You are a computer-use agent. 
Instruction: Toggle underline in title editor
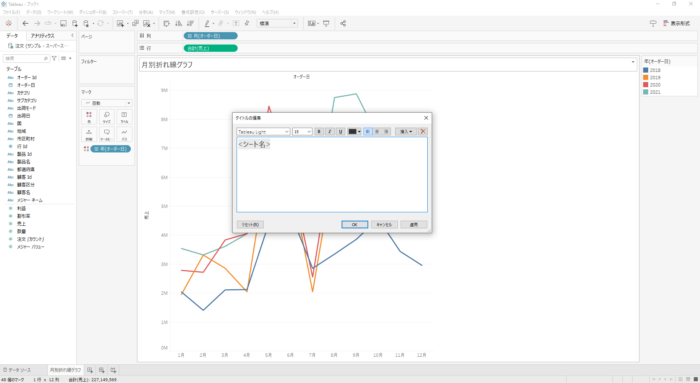point(341,132)
